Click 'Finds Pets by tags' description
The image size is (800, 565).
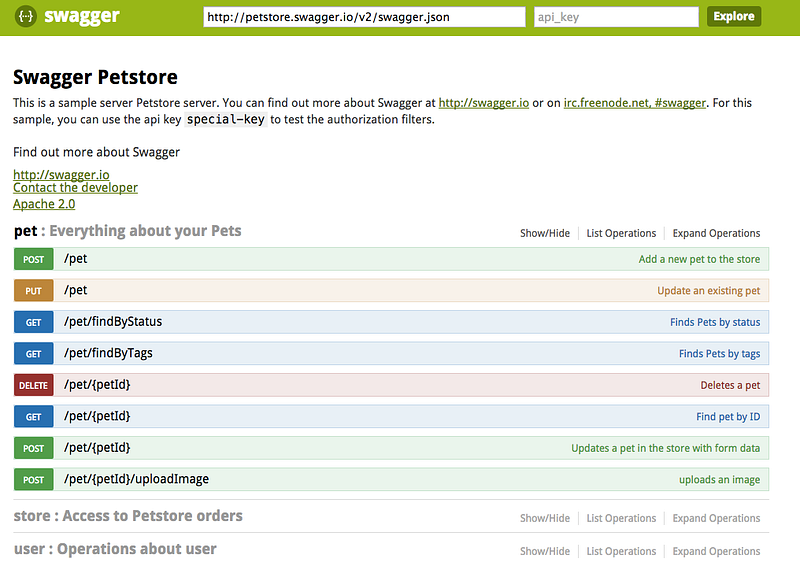click(719, 354)
